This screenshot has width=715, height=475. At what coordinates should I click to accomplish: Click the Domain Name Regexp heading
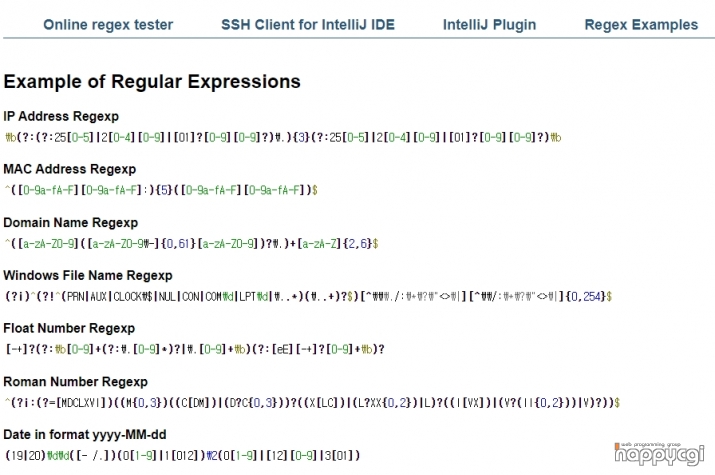pyautogui.click(x=71, y=222)
